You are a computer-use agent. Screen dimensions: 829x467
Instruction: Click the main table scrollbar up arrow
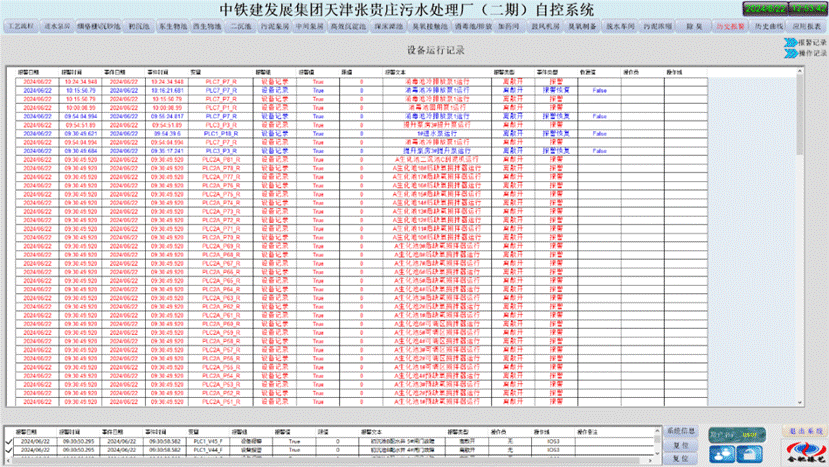799,71
